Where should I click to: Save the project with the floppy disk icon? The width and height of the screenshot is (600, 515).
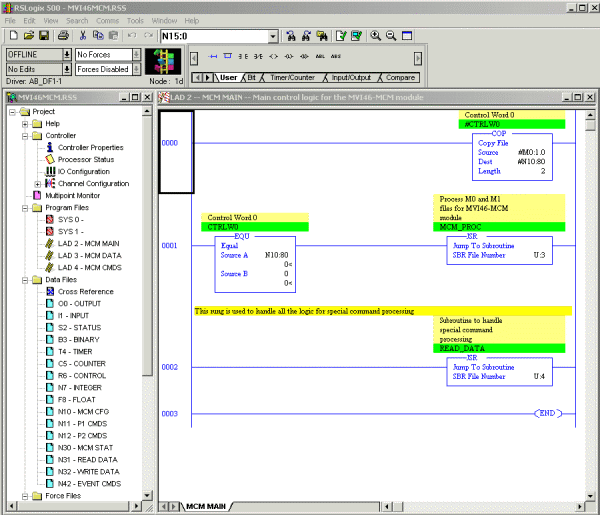(44, 36)
